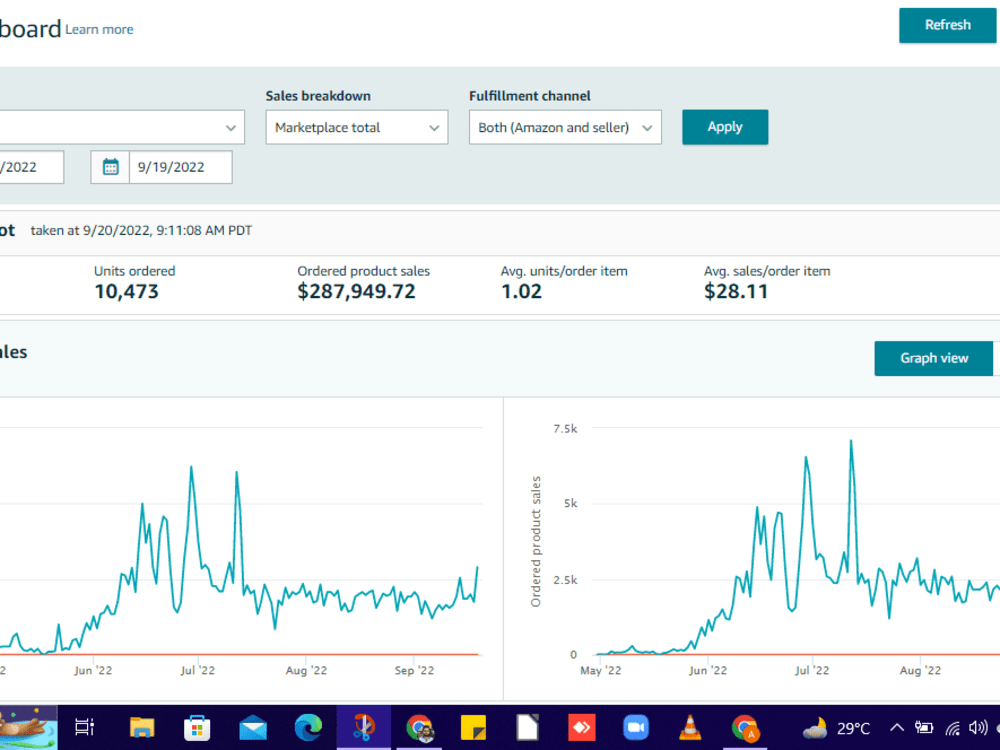The image size is (1000, 750).
Task: Edit the partially visible start date field
Action: click(x=31, y=167)
